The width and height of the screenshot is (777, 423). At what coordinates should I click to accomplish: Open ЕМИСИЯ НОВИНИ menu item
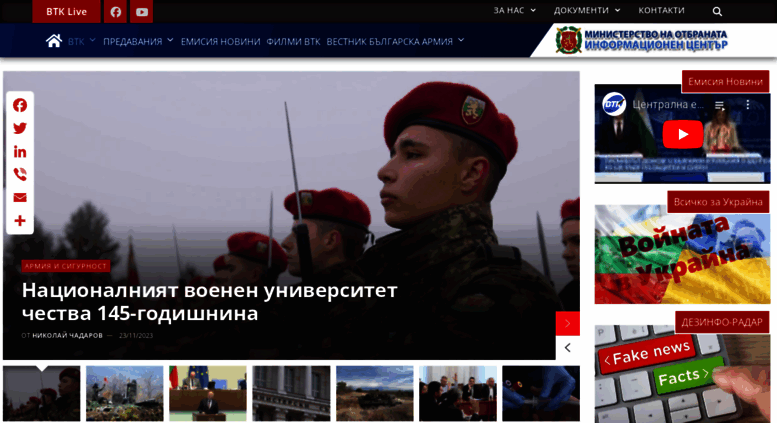point(221,42)
